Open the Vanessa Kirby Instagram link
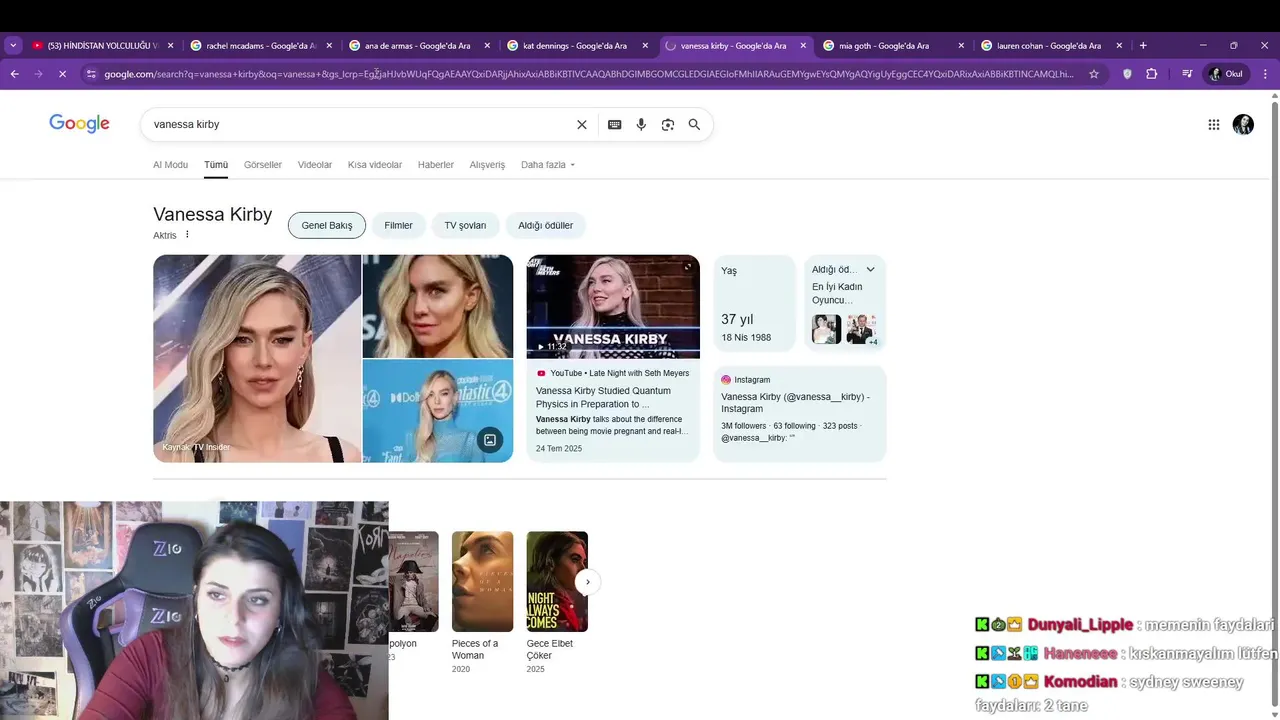The width and height of the screenshot is (1280, 720). [x=795, y=403]
